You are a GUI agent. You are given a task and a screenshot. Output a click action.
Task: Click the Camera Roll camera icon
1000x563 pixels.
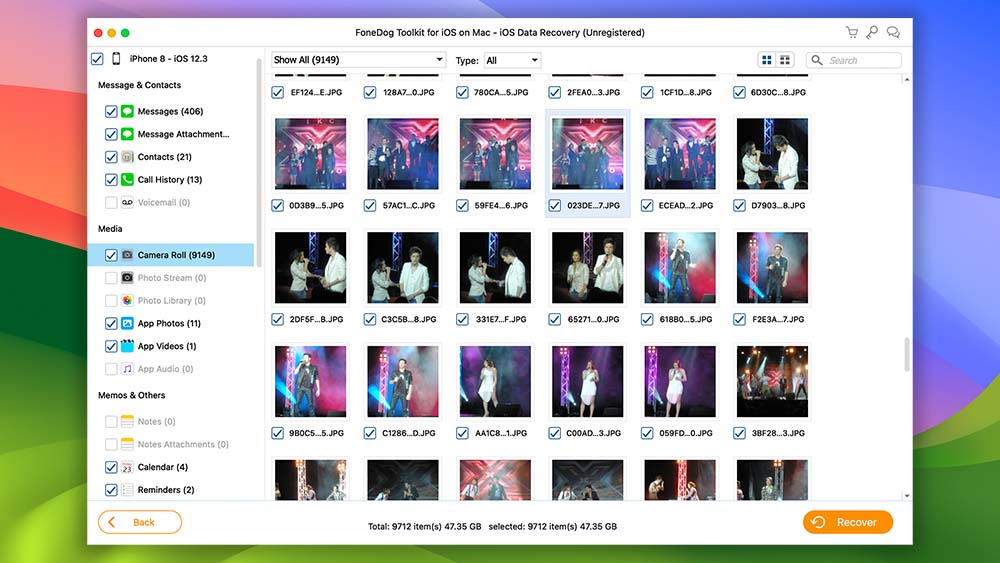(127, 255)
